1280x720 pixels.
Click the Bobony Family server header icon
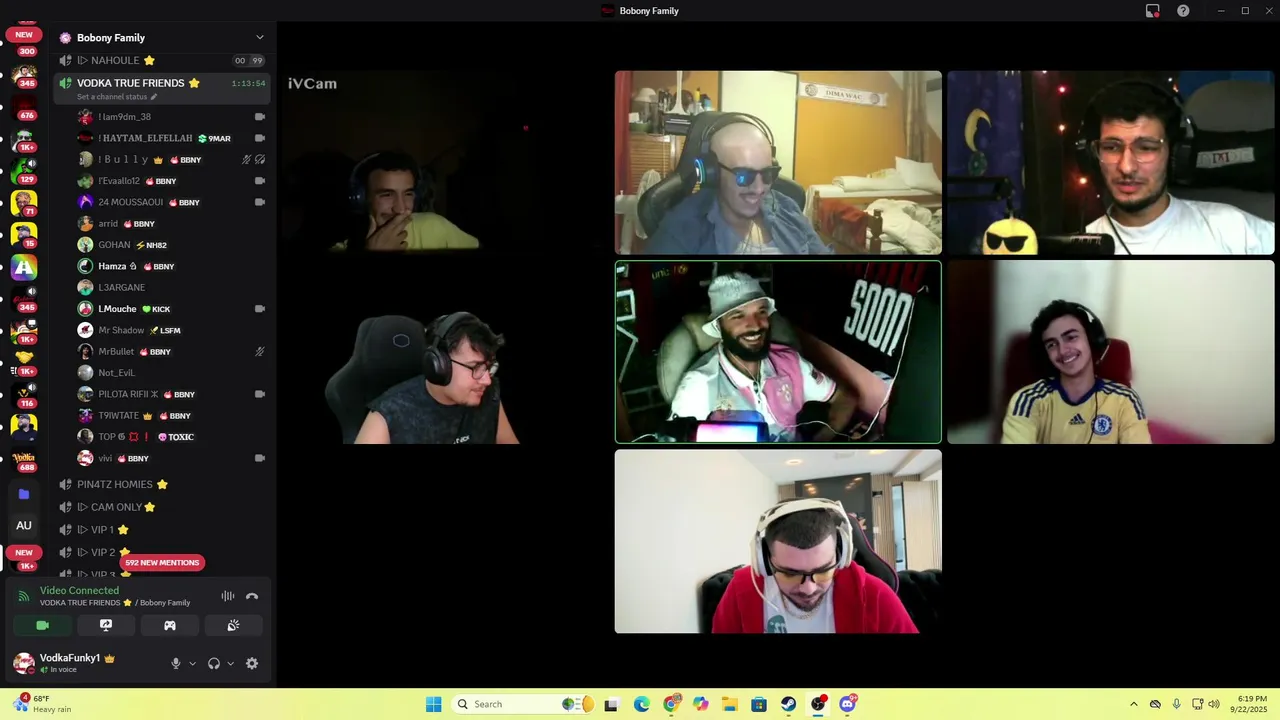(65, 38)
